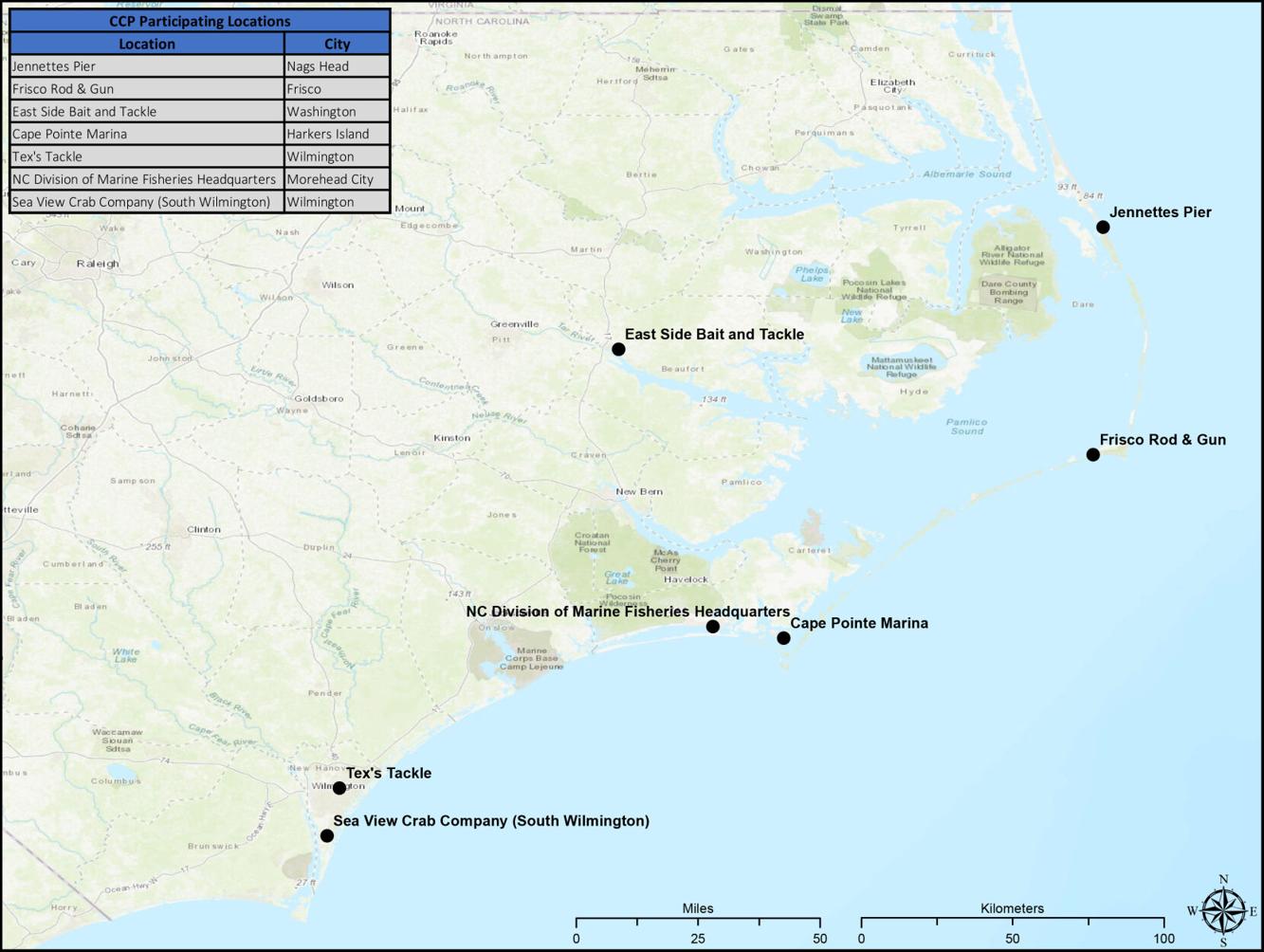
Task: Expand the Location column header
Action: (x=147, y=44)
